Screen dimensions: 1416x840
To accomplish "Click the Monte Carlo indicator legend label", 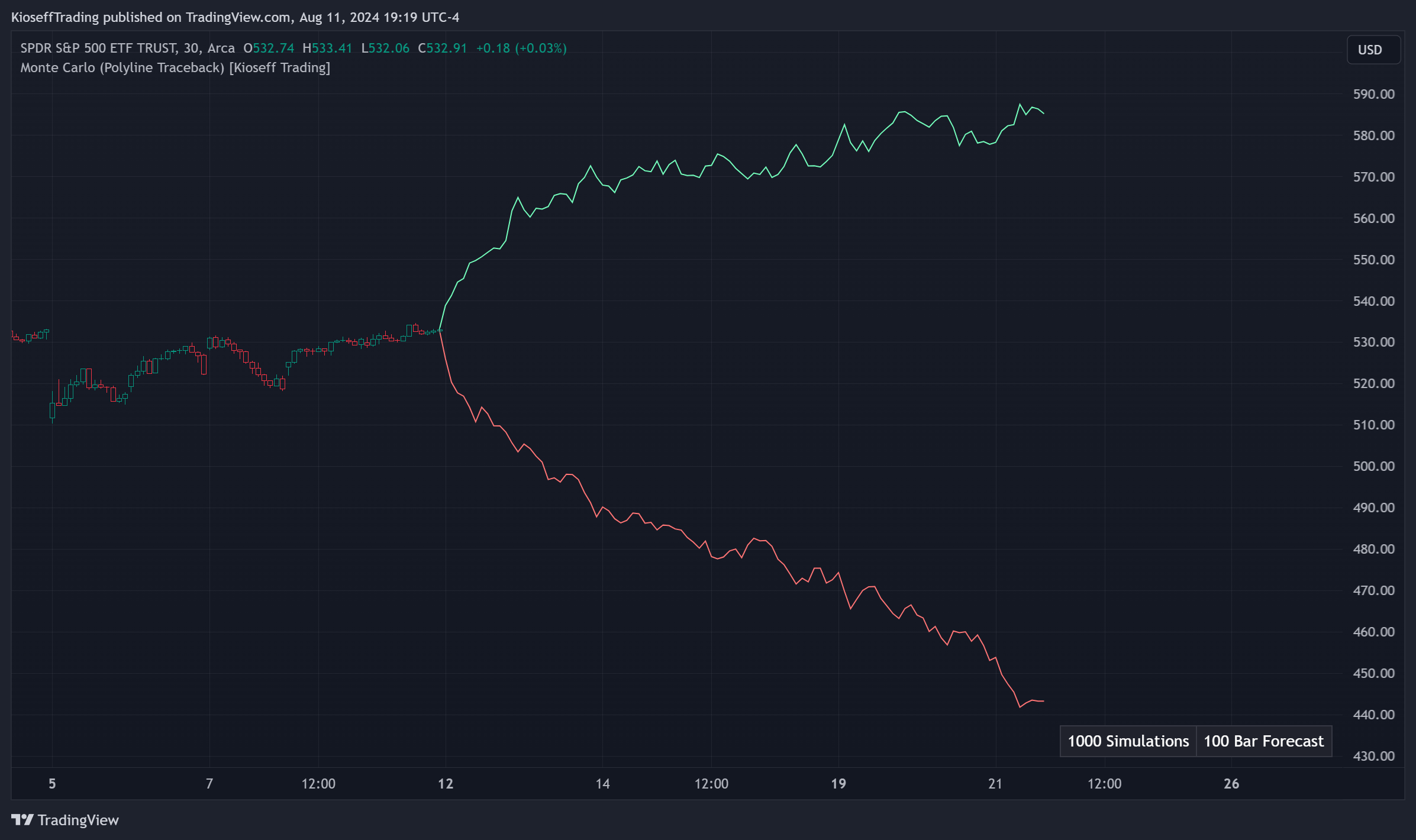I will (175, 67).
